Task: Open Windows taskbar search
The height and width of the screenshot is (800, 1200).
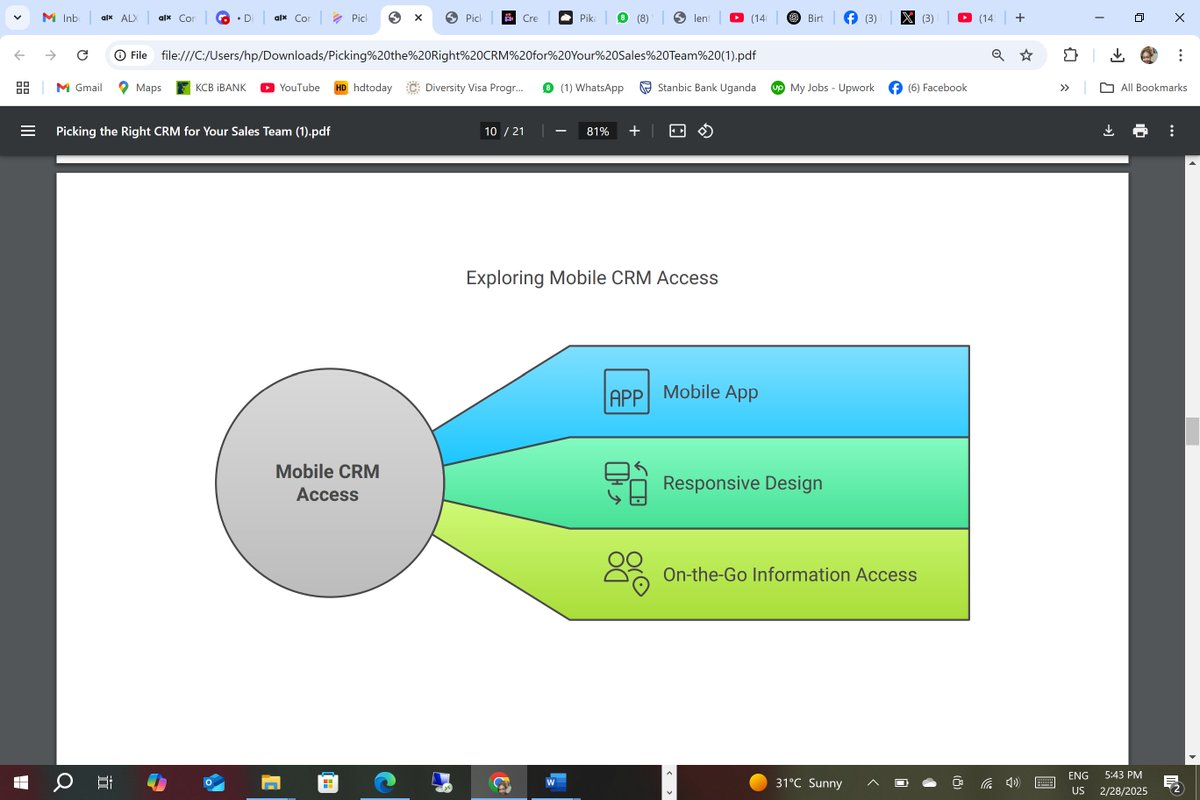Action: [x=63, y=782]
